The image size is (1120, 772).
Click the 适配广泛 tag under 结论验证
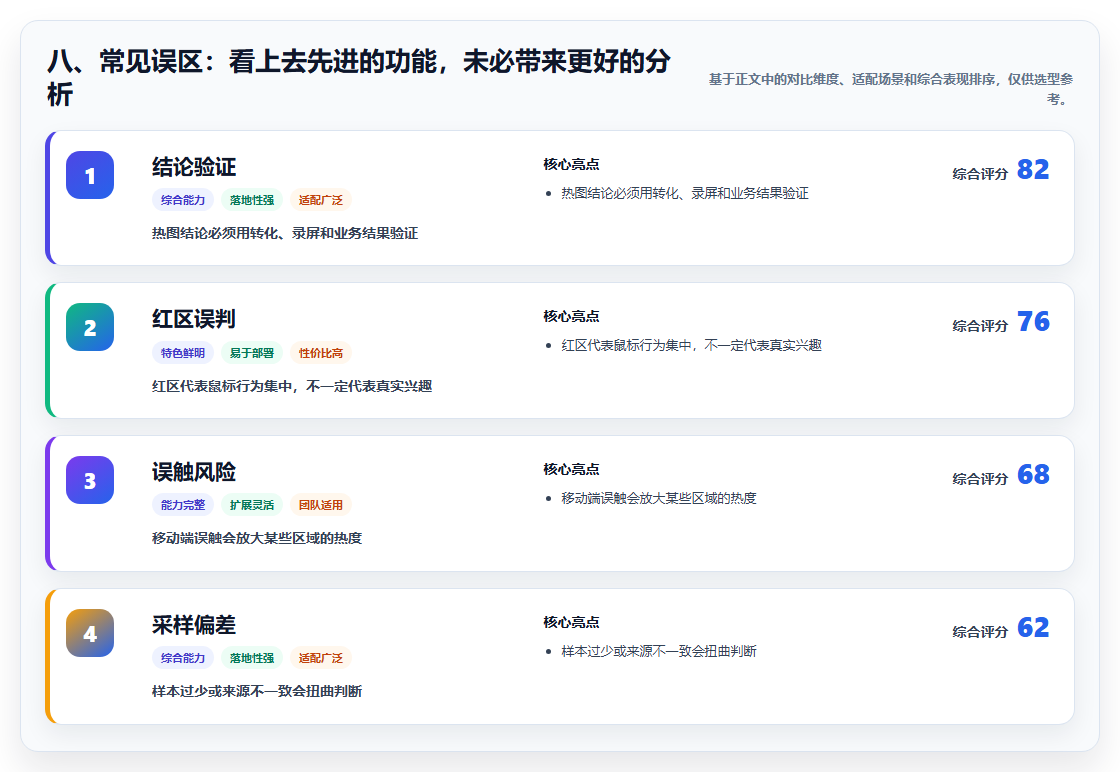[x=321, y=200]
